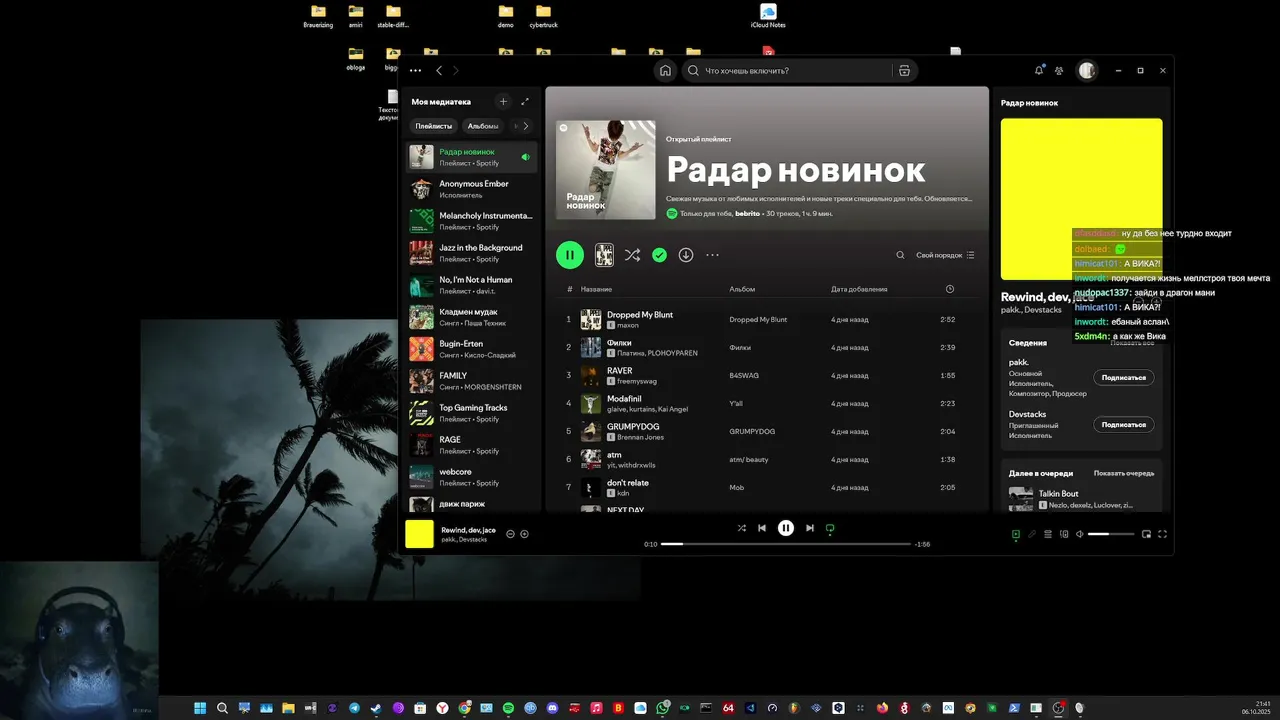Open bebrito profile link in header
The width and height of the screenshot is (1280, 720).
point(747,213)
